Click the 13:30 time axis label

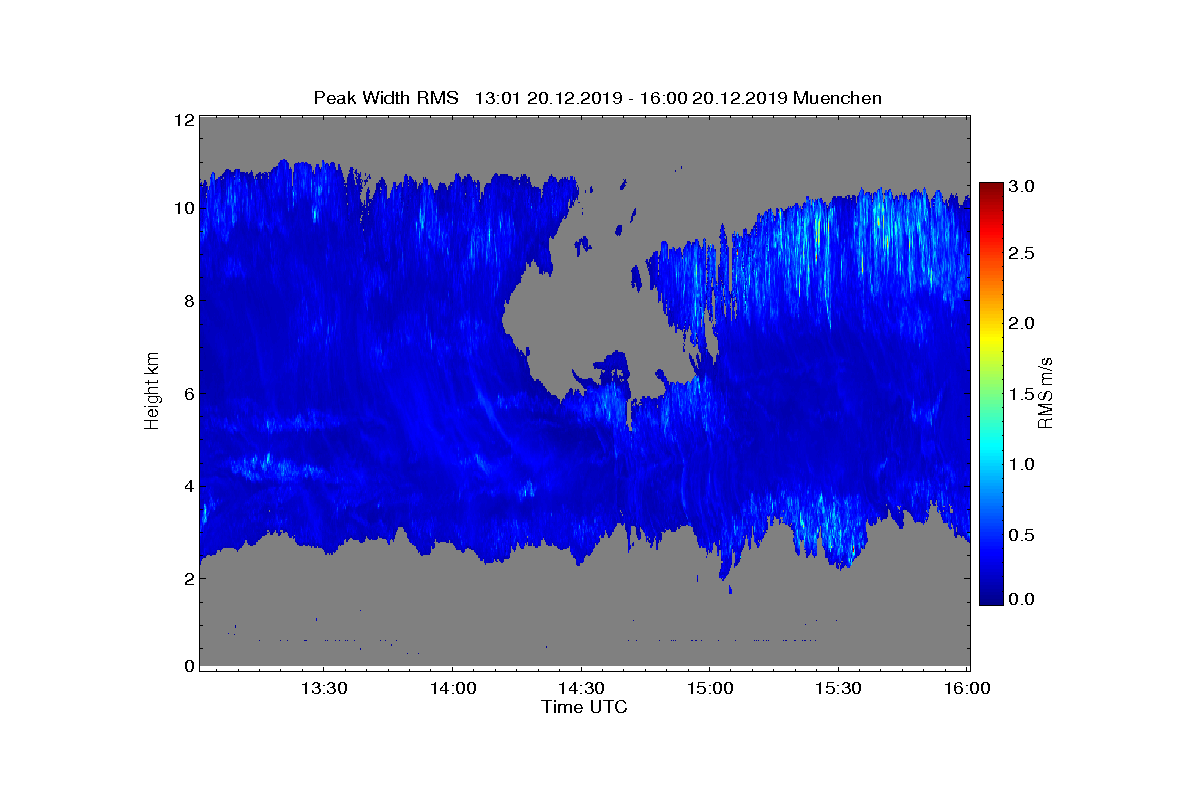(323, 689)
